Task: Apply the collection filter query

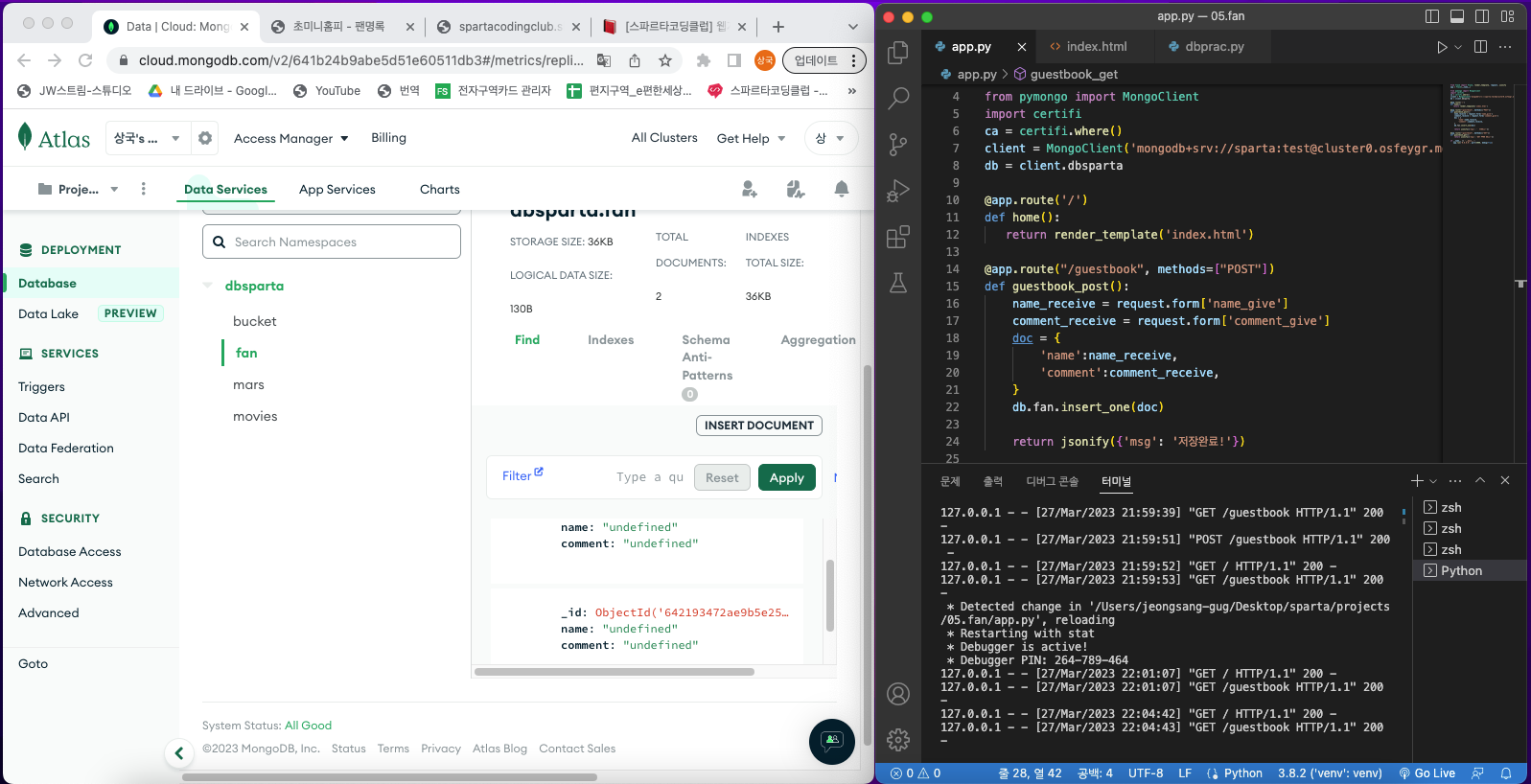Action: click(787, 477)
